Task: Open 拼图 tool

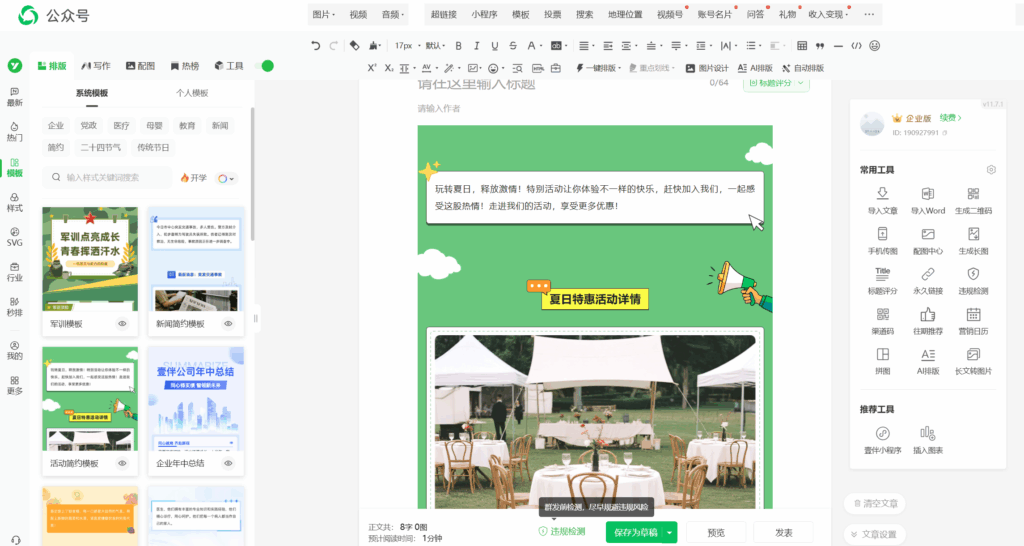Action: tap(882, 361)
